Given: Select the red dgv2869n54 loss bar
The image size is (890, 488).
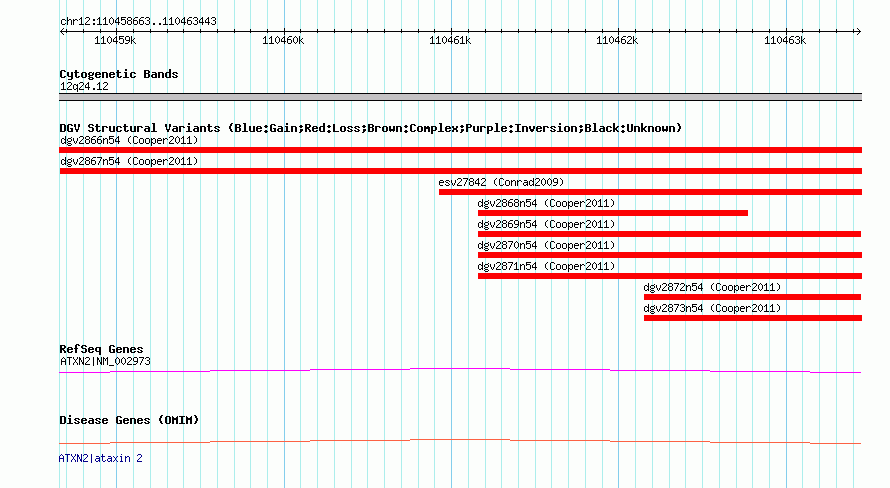Looking at the screenshot, I should coord(670,234).
